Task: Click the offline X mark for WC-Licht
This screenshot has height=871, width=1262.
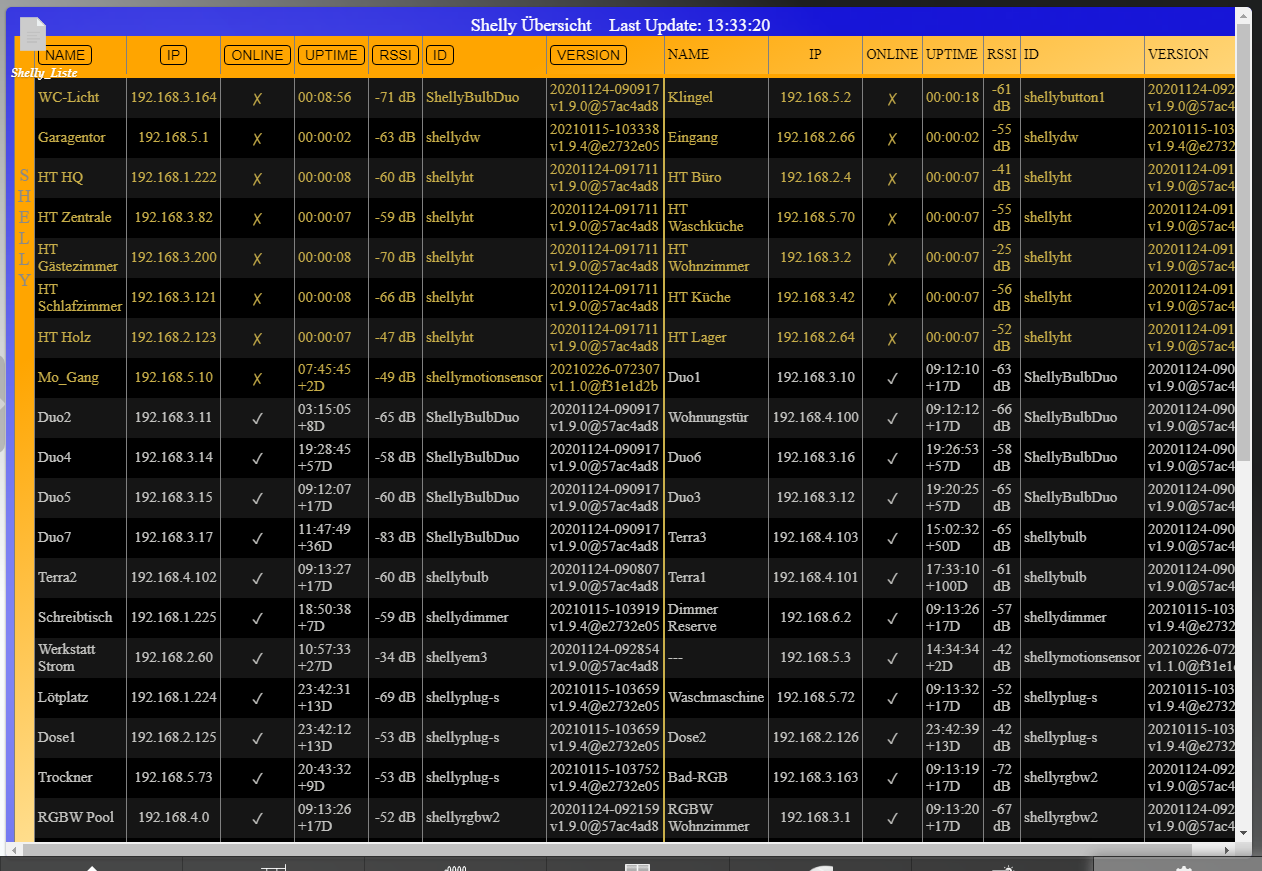Action: [257, 98]
